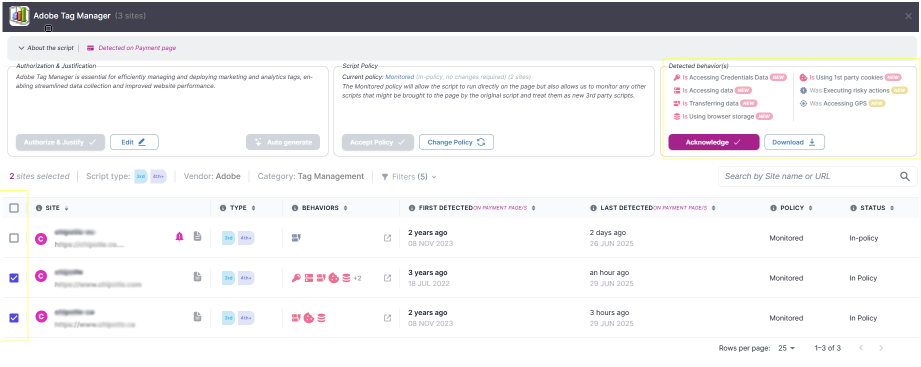
Task: Click the cookie behavior icon in the 18 JUL 2022 row
Action: click(x=334, y=278)
